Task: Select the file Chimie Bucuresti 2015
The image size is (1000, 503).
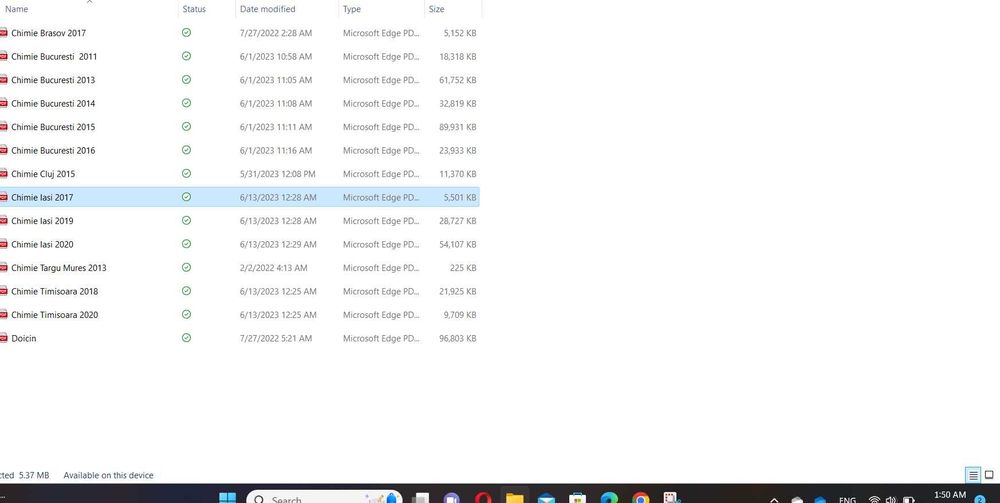Action: (53, 127)
